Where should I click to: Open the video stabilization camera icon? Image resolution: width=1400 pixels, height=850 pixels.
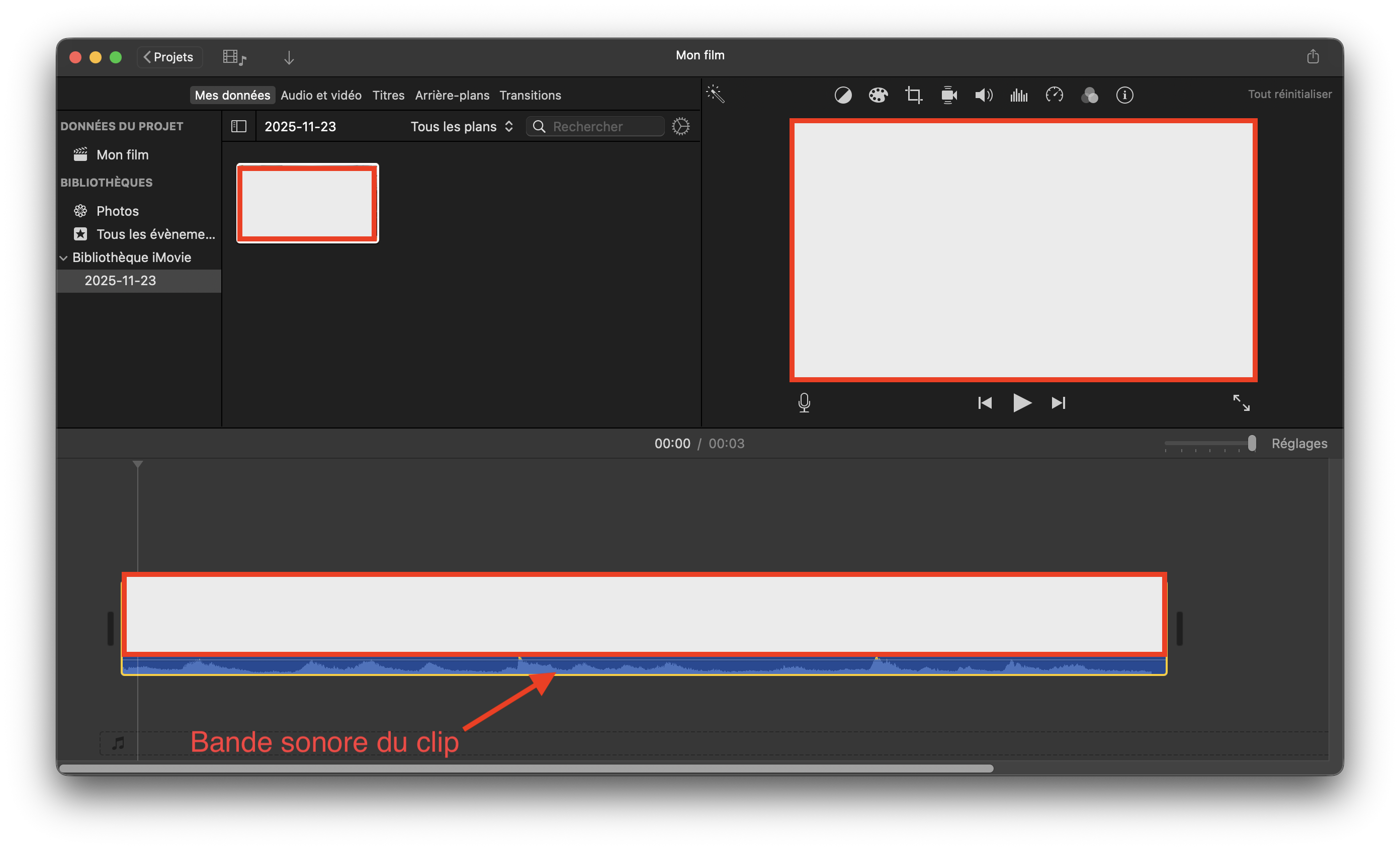click(x=949, y=95)
